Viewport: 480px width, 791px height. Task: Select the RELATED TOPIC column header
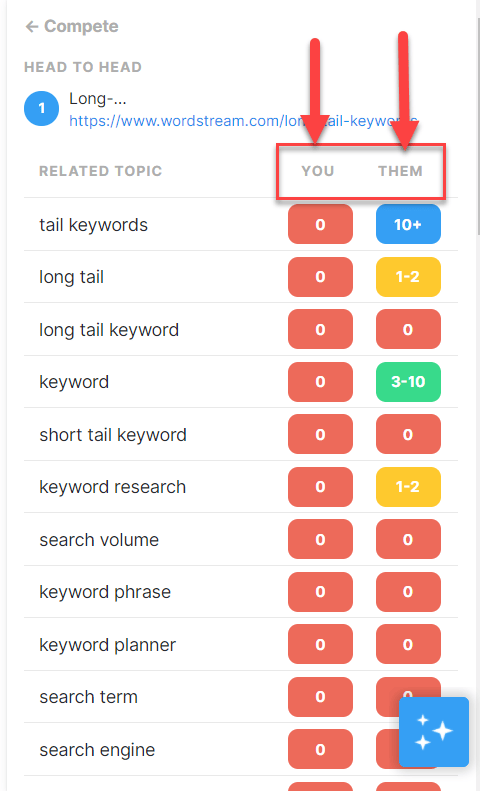(100, 171)
